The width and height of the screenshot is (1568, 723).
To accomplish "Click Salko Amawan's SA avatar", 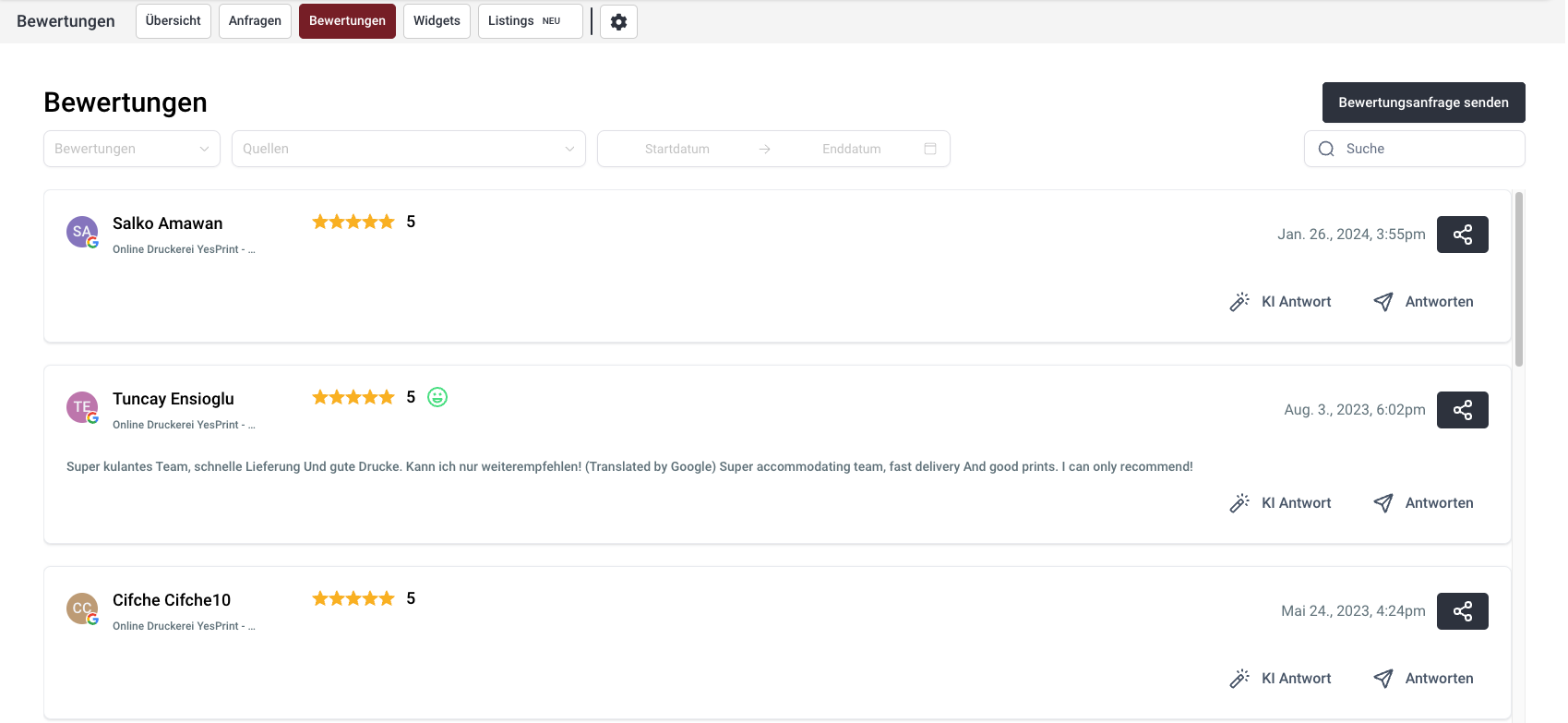I will pyautogui.click(x=82, y=232).
